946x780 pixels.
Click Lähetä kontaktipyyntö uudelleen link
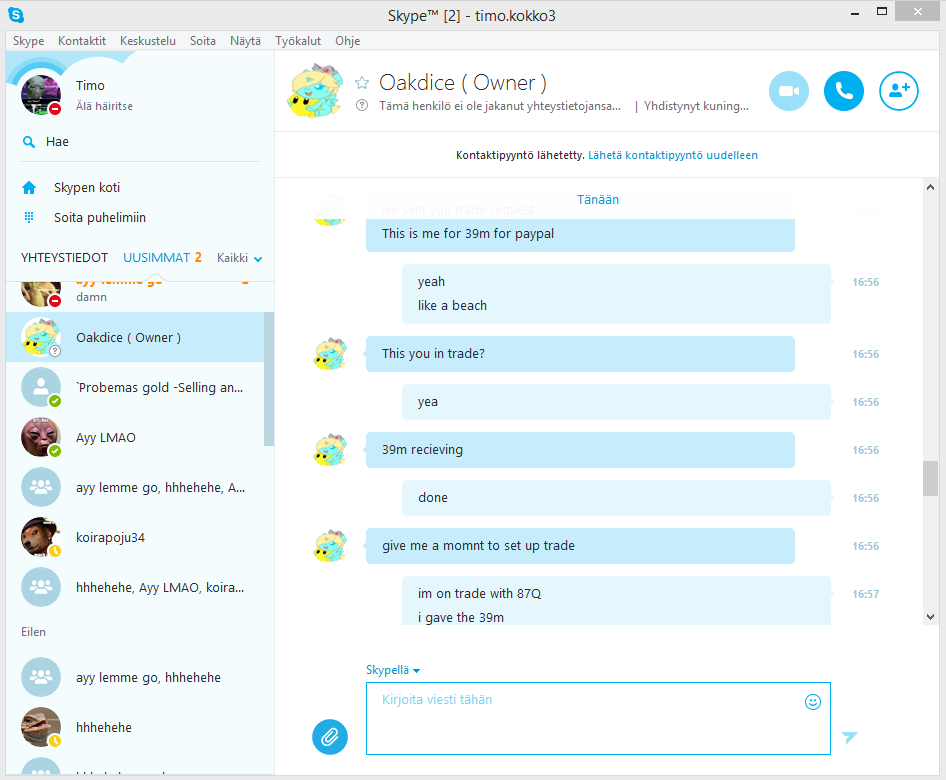673,155
